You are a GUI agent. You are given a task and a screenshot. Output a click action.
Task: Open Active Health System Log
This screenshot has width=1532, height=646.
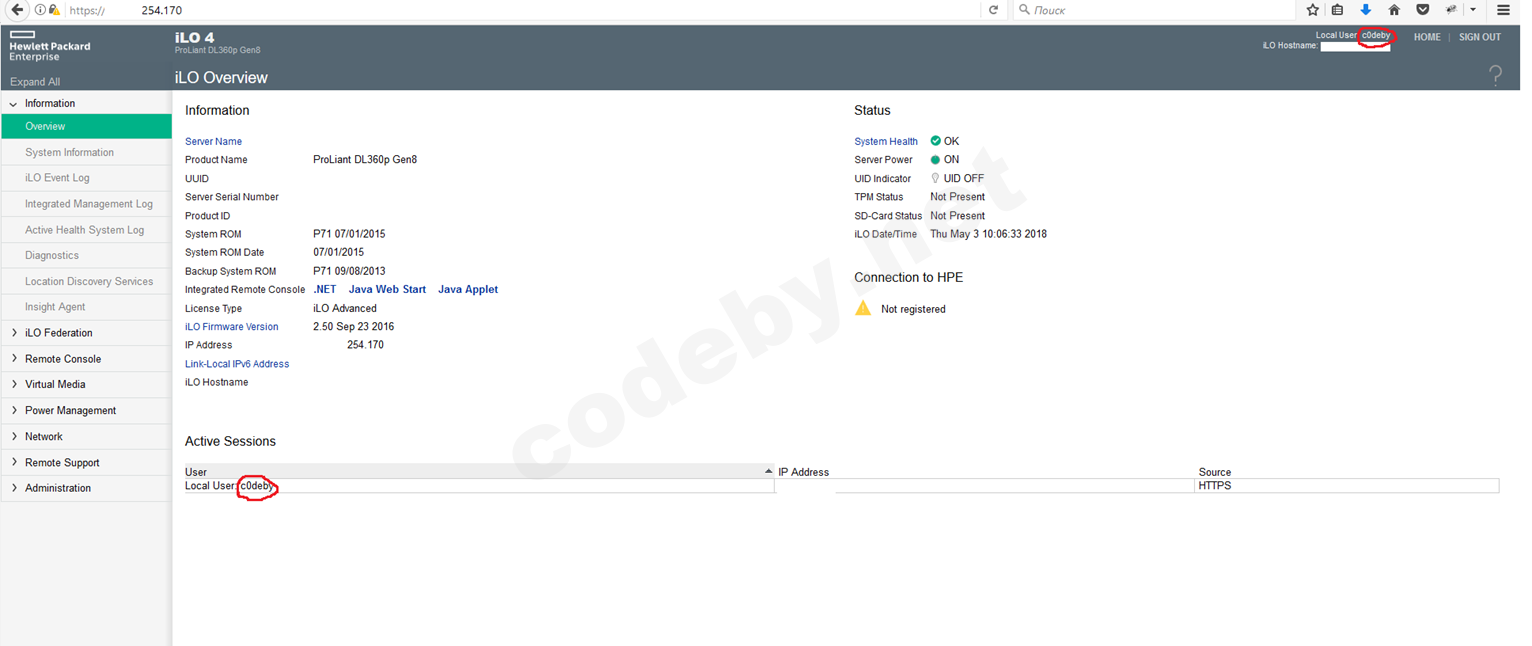coord(86,230)
